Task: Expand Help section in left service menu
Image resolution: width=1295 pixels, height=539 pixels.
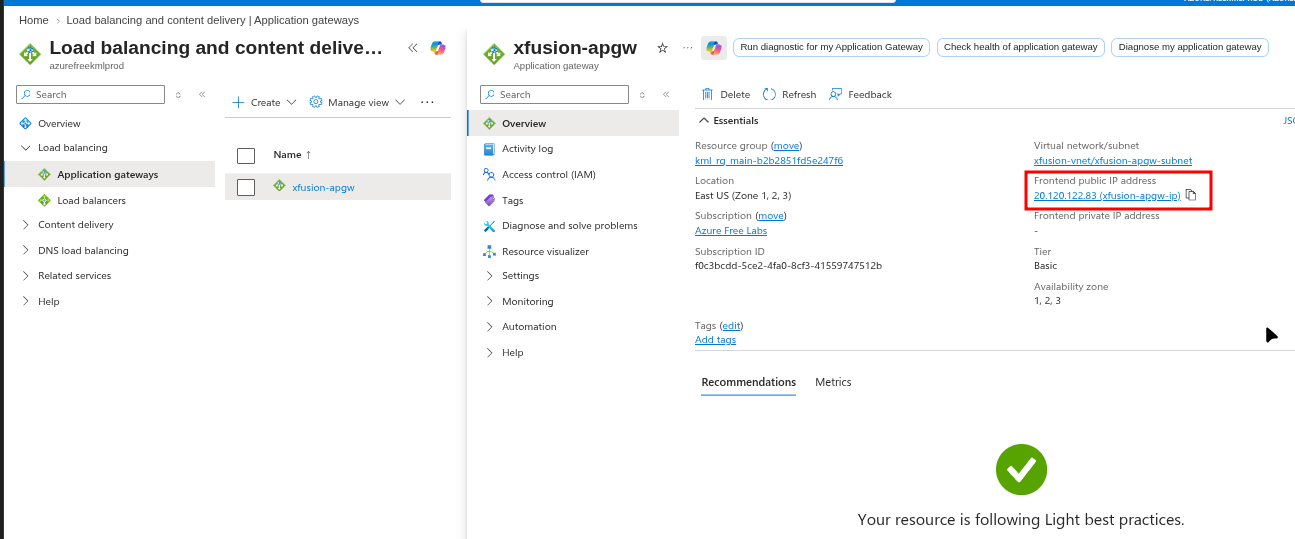Action: (x=26, y=302)
